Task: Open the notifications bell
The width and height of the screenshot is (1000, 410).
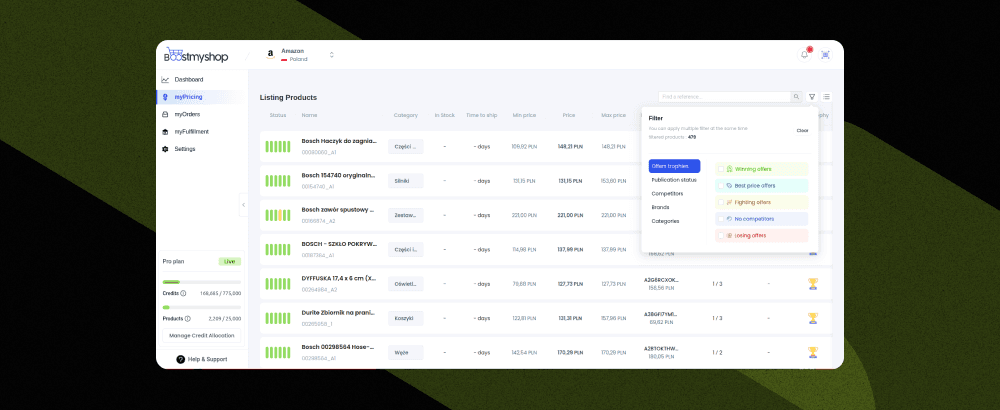Action: (x=805, y=55)
